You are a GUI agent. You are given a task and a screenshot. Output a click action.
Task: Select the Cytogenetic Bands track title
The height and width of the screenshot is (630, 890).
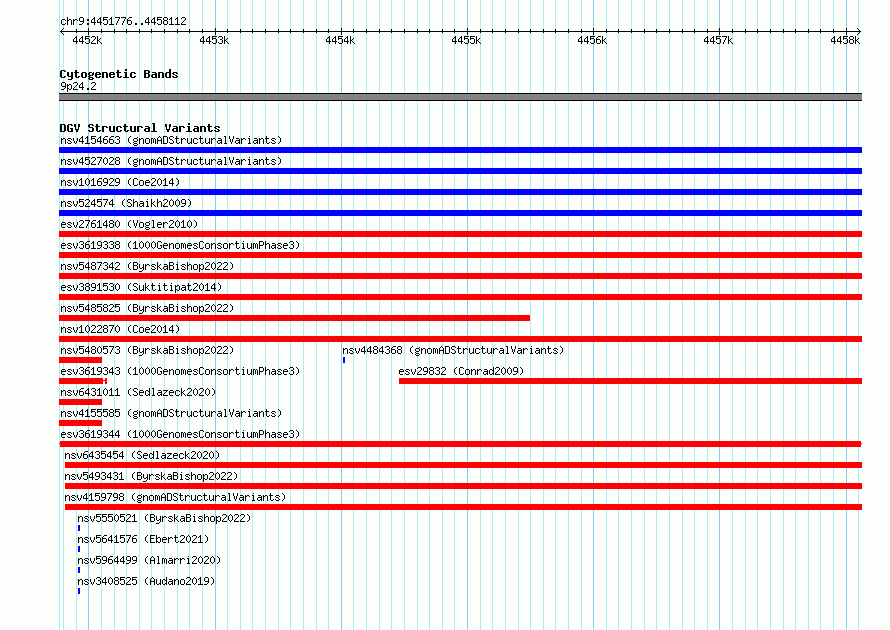click(119, 74)
